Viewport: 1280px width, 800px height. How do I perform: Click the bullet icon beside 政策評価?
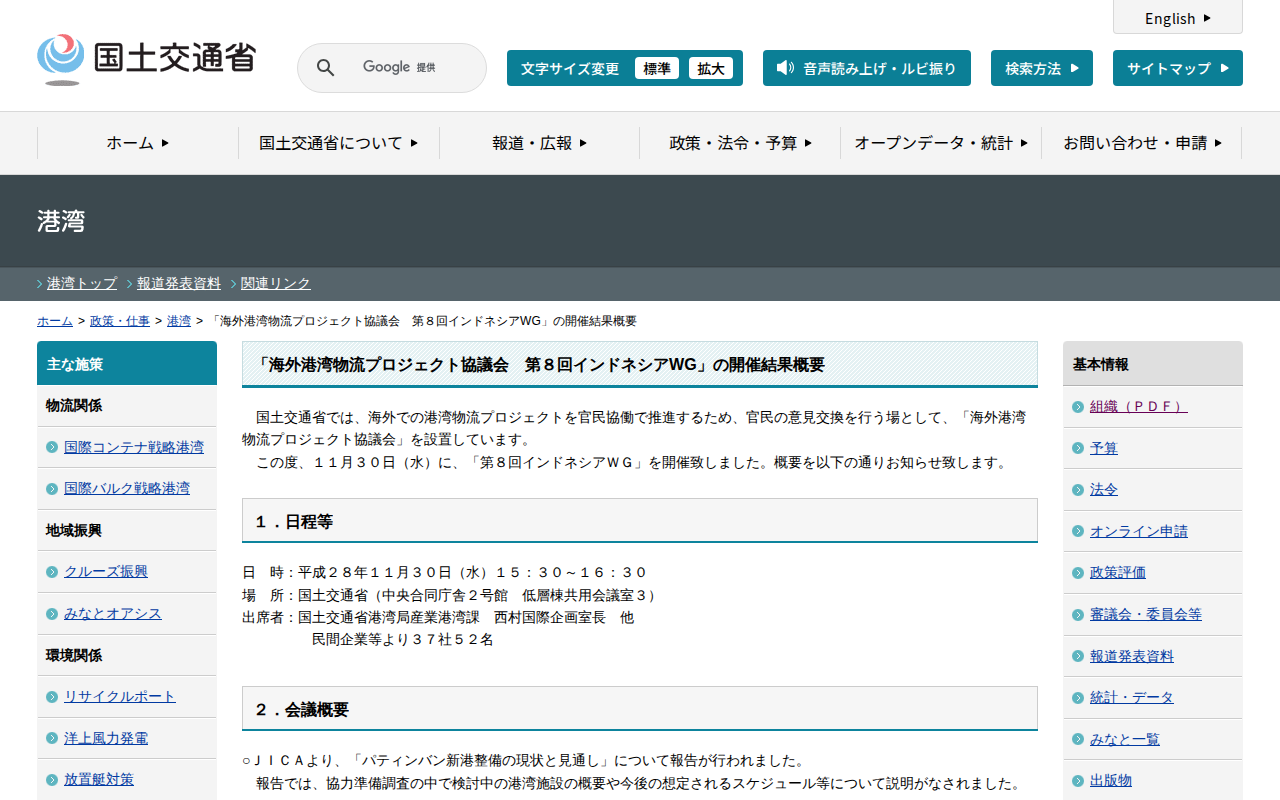[1077, 573]
